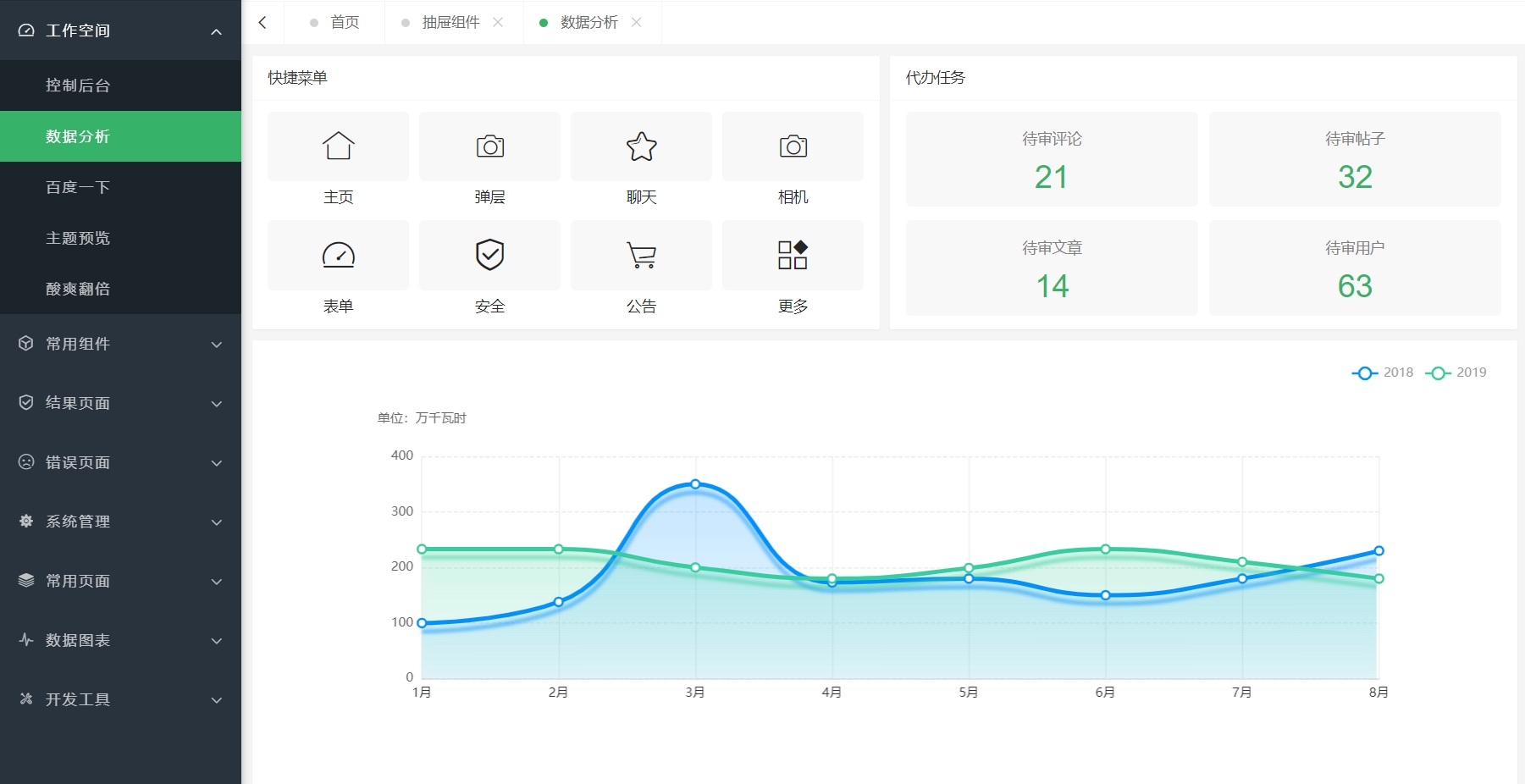Expand the 错误页面 menu chevron
Viewport: 1525px width, 784px height.
[x=216, y=463]
